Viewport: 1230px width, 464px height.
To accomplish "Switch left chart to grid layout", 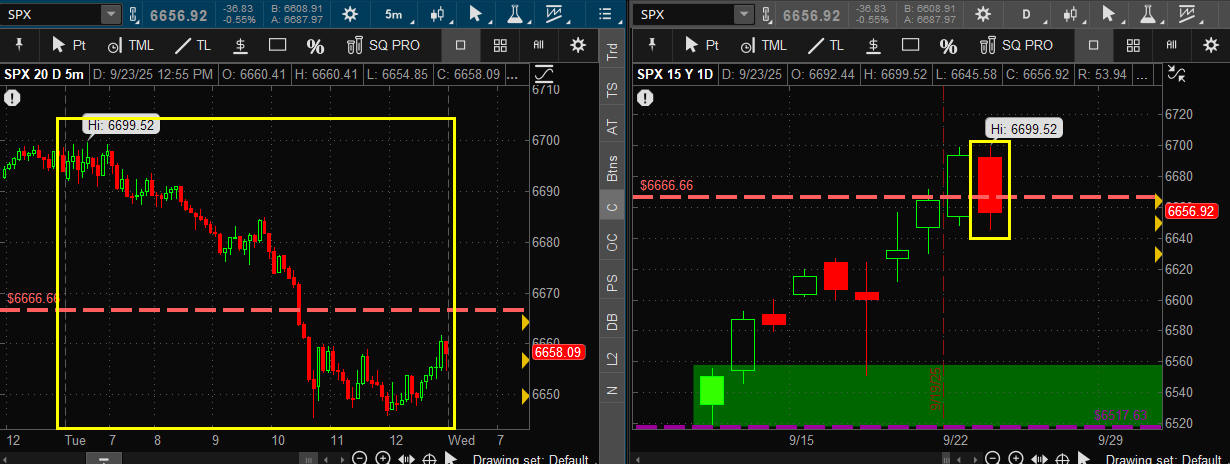I will point(500,45).
